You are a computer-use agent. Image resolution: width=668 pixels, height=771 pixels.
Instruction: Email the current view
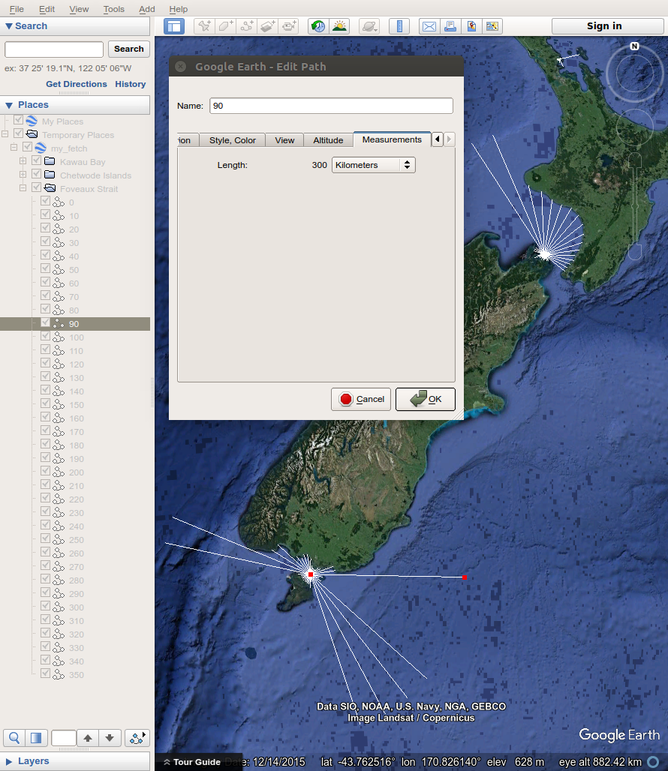point(429,26)
